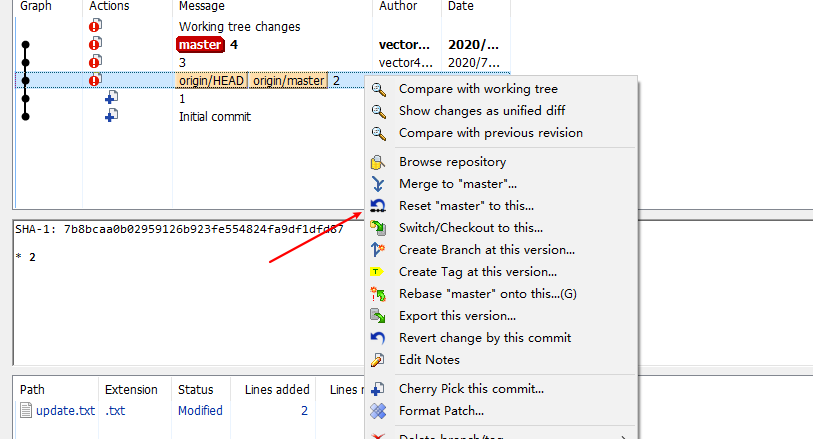
Task: Select Compare with previous revision
Action: coord(490,133)
